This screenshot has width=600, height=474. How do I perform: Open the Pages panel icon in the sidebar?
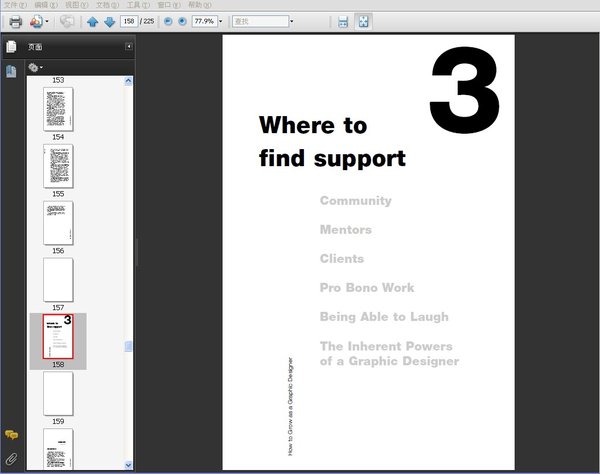[11, 47]
